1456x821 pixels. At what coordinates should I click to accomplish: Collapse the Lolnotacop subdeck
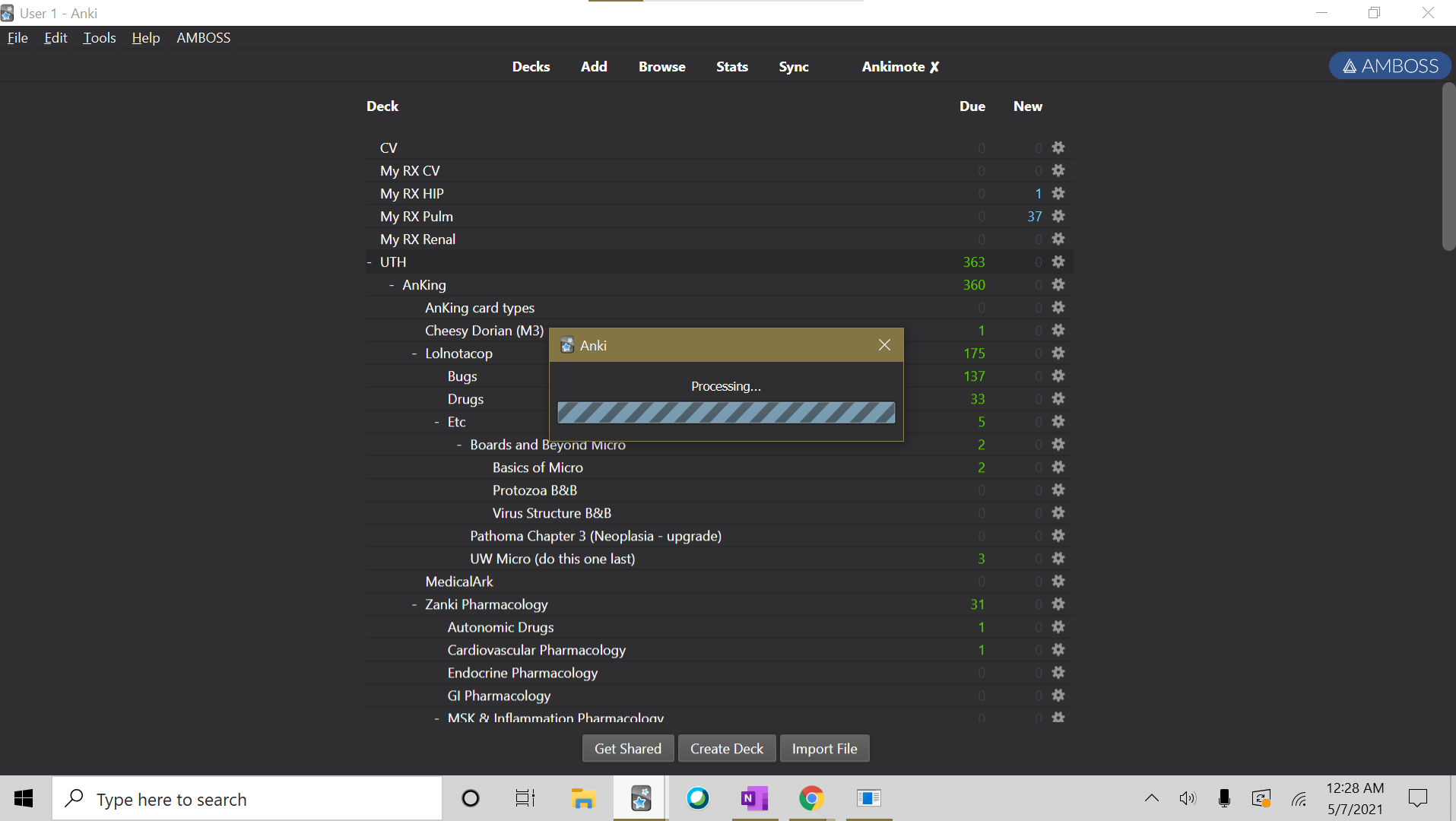pos(414,353)
